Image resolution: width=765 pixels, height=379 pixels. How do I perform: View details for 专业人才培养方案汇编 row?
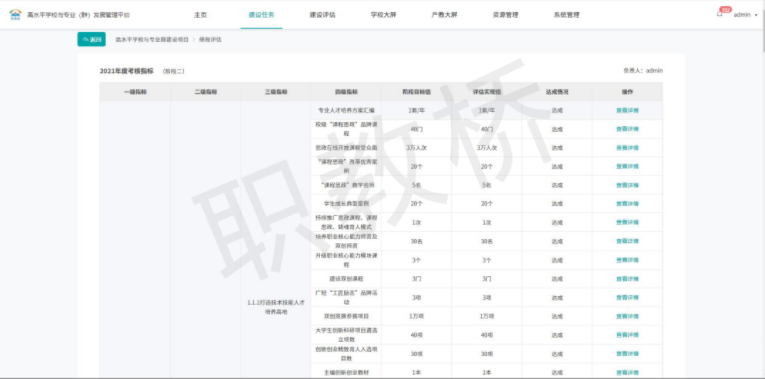point(627,110)
